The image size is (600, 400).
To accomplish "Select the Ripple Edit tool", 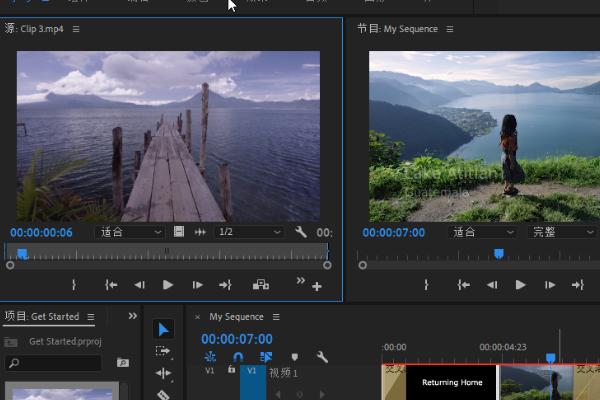I will pos(163,373).
